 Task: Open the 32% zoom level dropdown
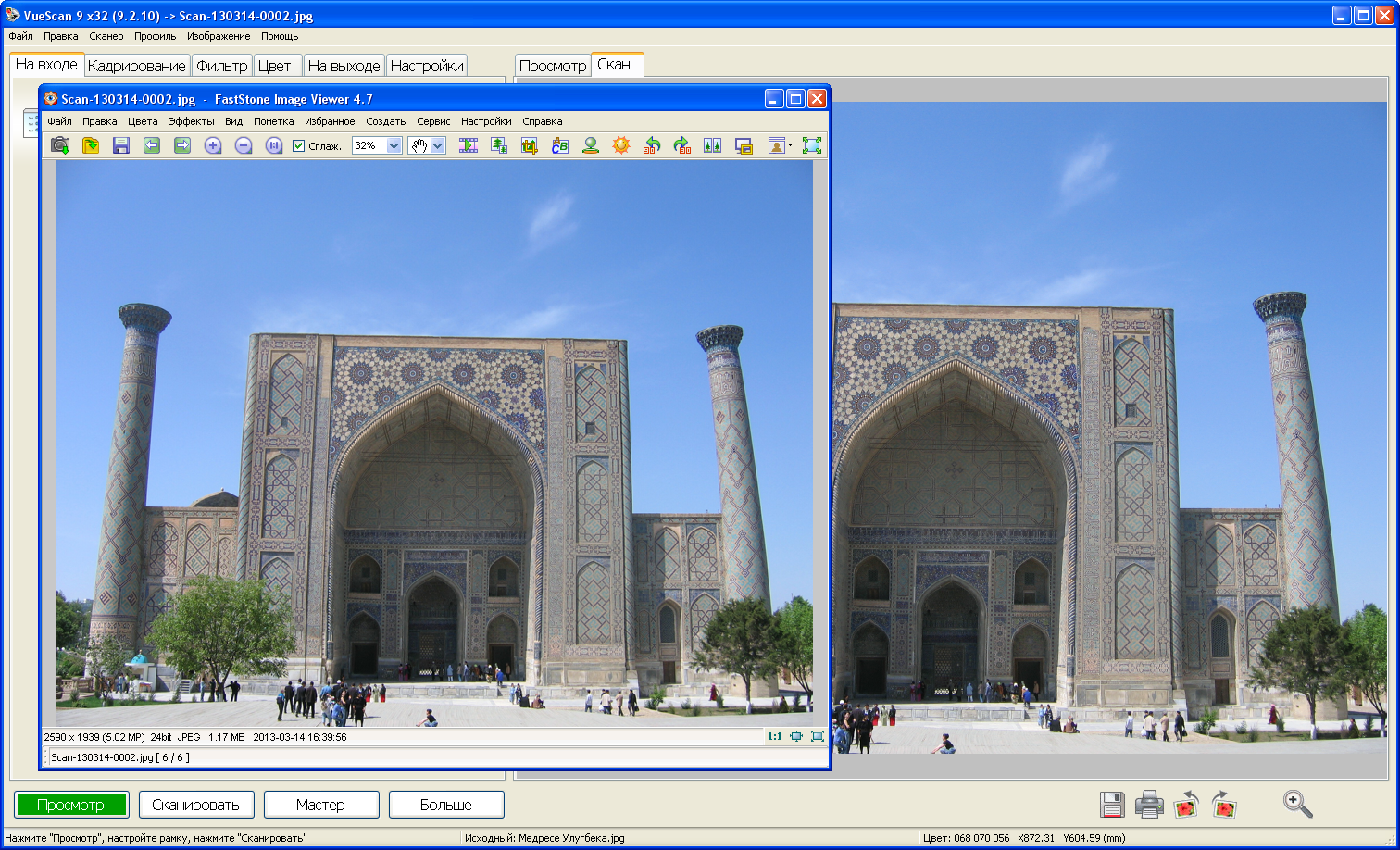pos(394,146)
